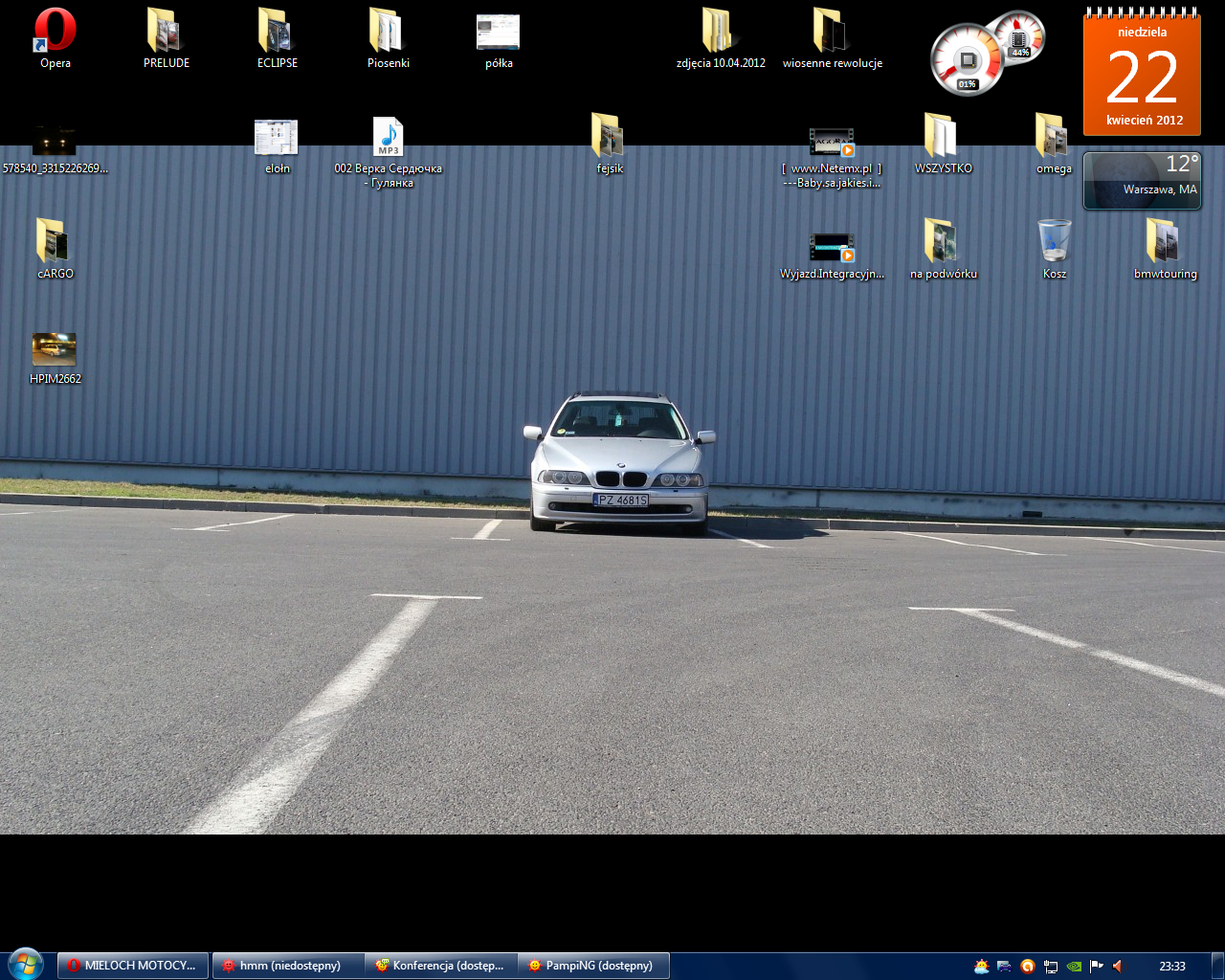Switch to PampiNG (dostępny) chat window
1225x980 pixels.
point(593,966)
